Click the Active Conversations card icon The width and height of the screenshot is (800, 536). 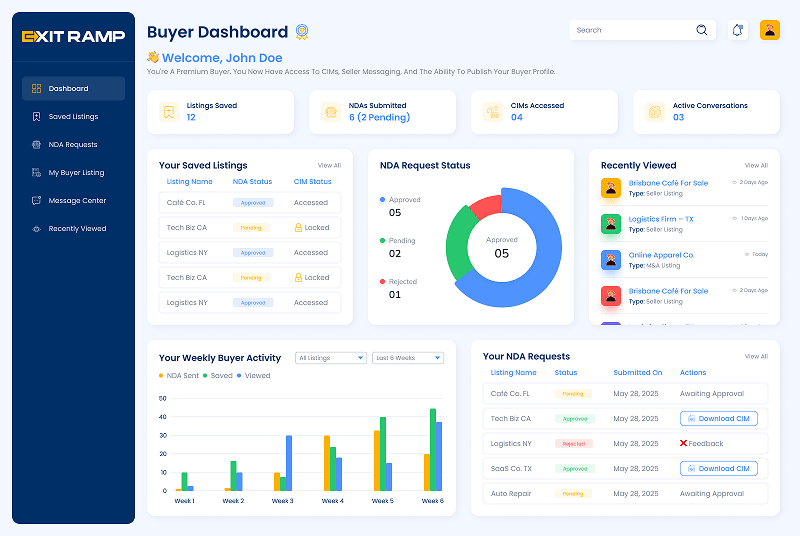click(x=654, y=112)
